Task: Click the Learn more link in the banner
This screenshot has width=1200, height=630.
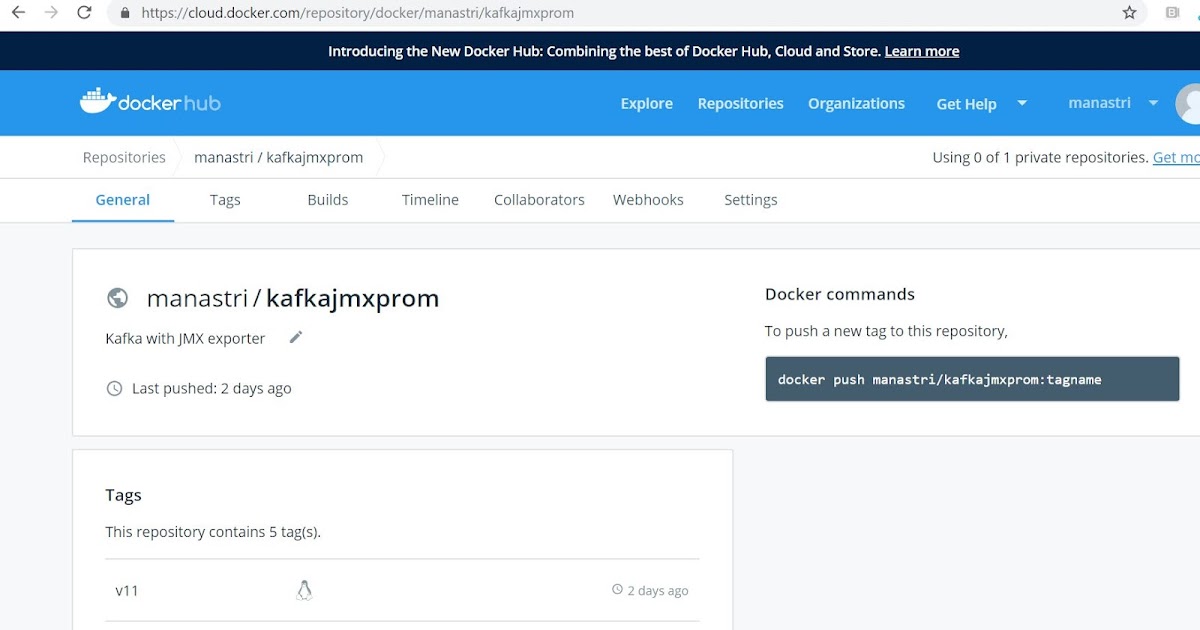Action: pos(921,51)
